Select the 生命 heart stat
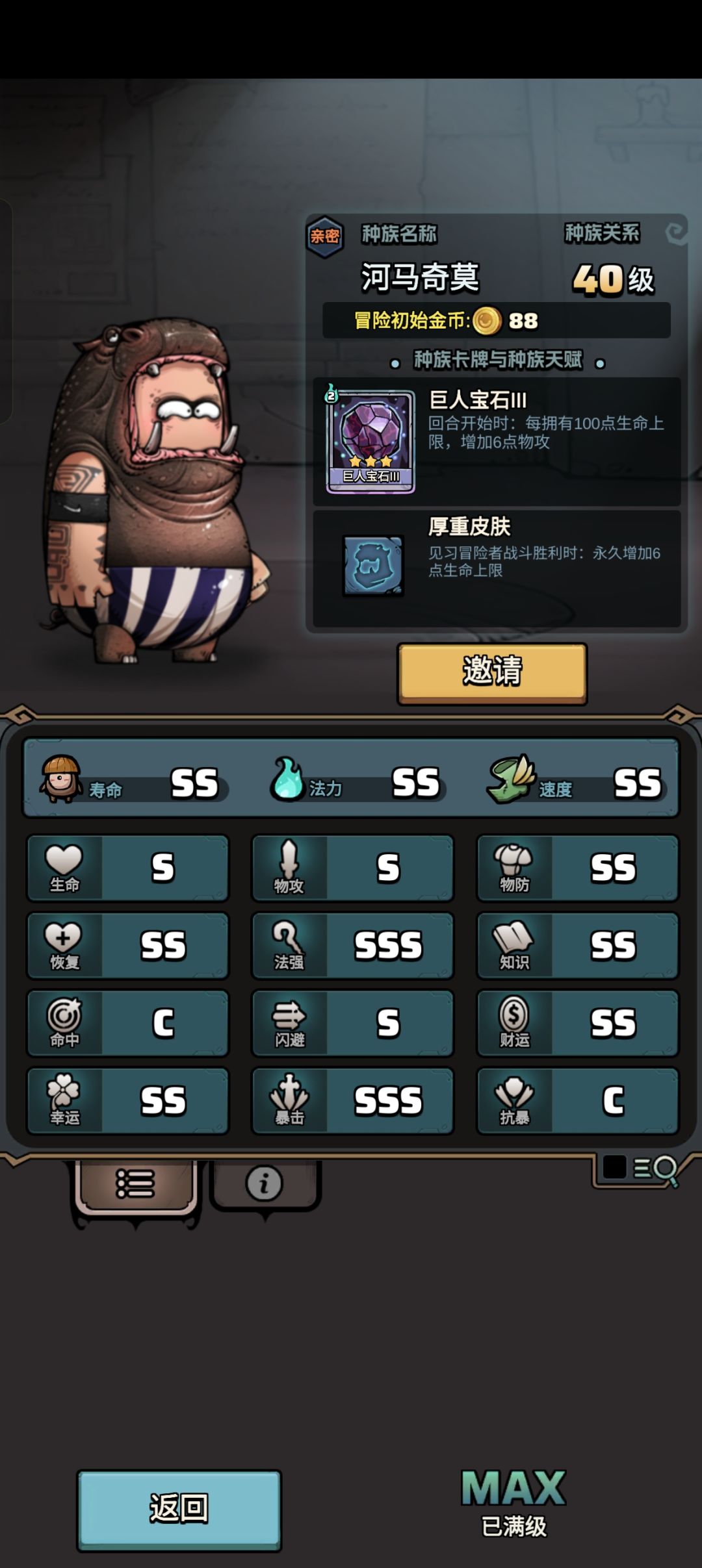 [127, 868]
